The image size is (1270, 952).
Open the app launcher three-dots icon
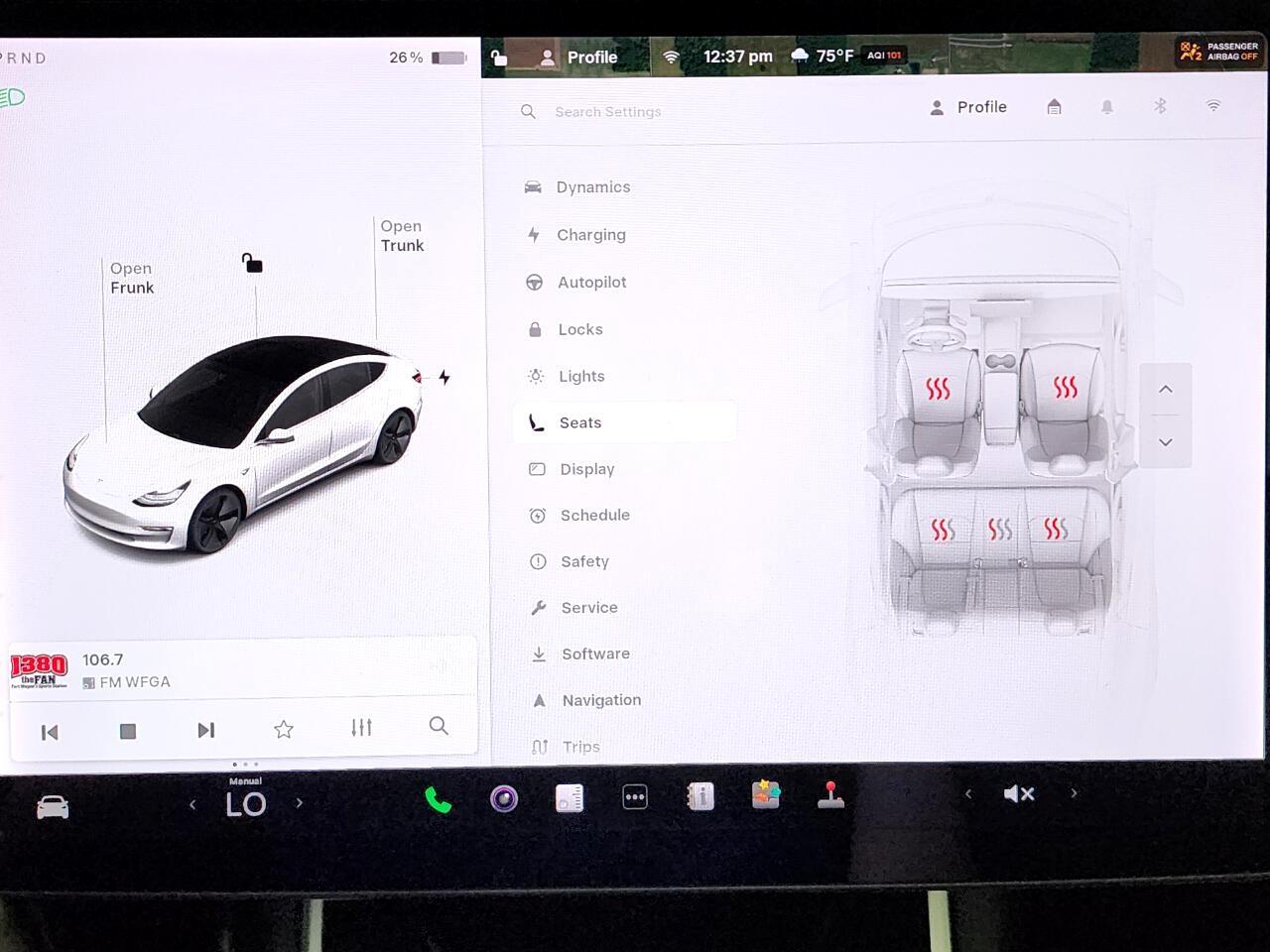coord(635,797)
